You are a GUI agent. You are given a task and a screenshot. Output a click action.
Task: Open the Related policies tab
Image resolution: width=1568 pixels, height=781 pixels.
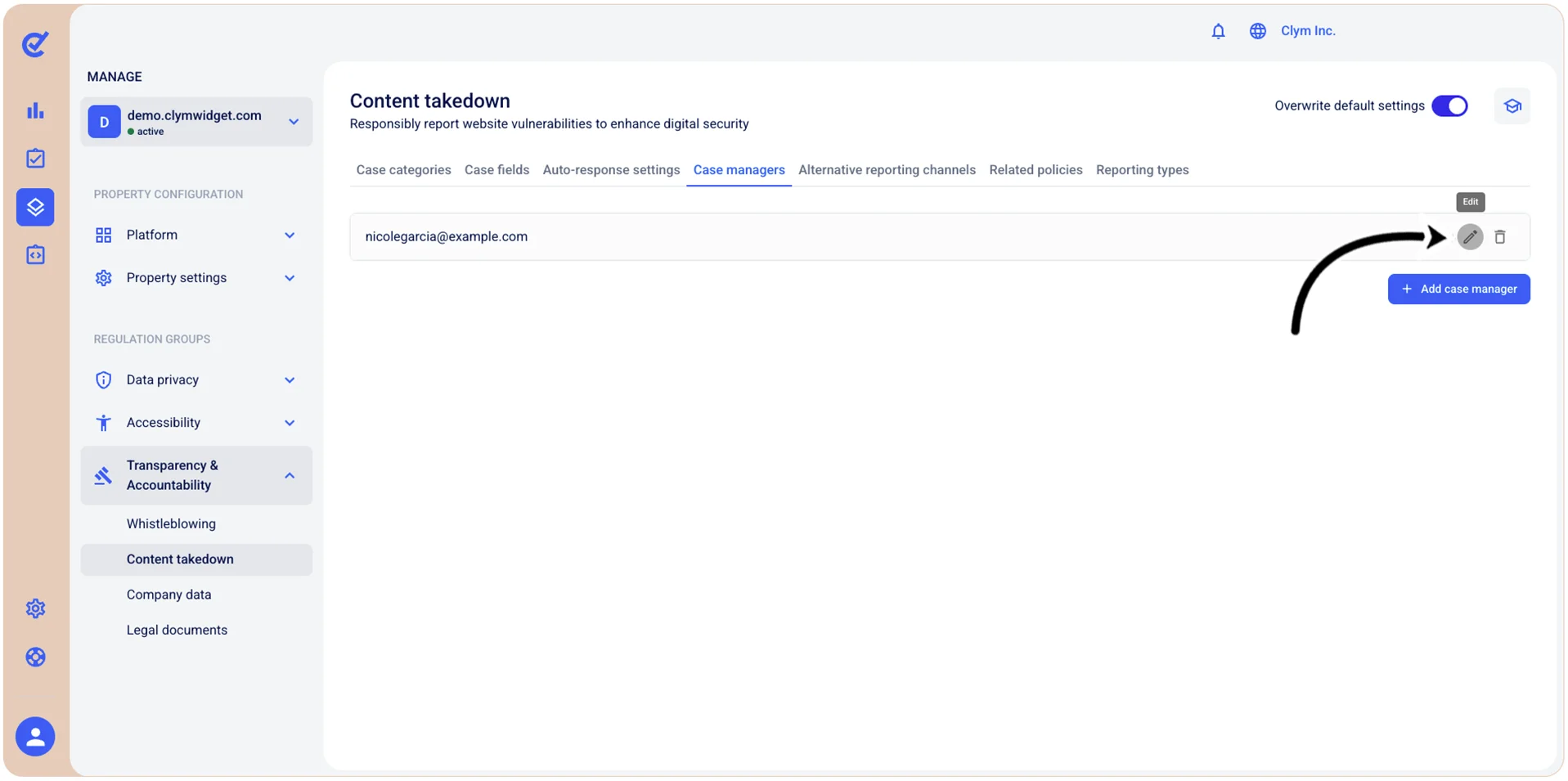click(x=1036, y=170)
